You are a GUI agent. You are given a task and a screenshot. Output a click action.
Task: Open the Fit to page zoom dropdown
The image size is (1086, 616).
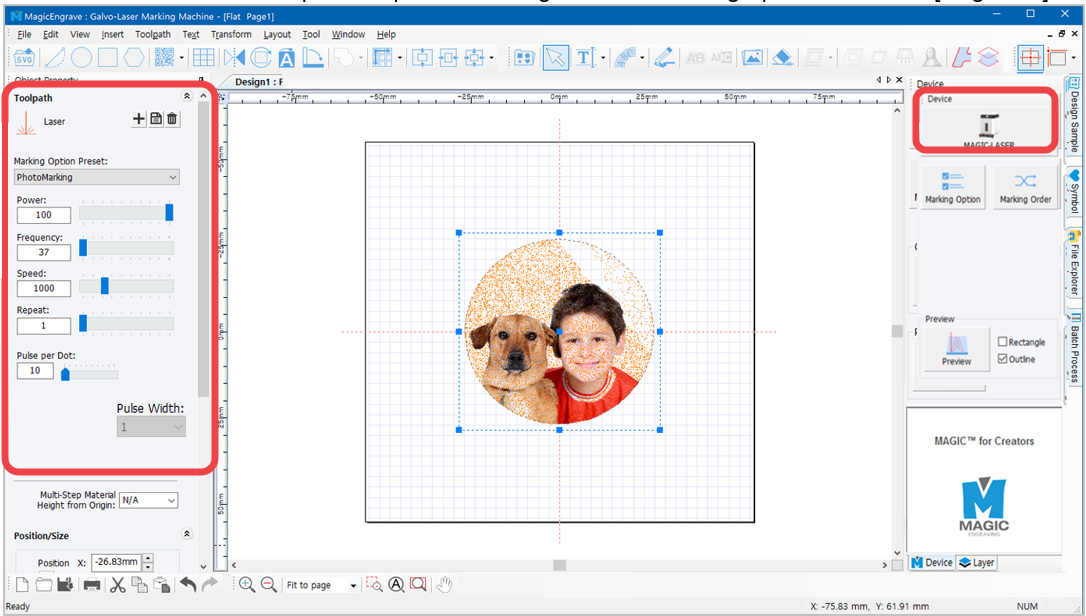click(x=321, y=586)
